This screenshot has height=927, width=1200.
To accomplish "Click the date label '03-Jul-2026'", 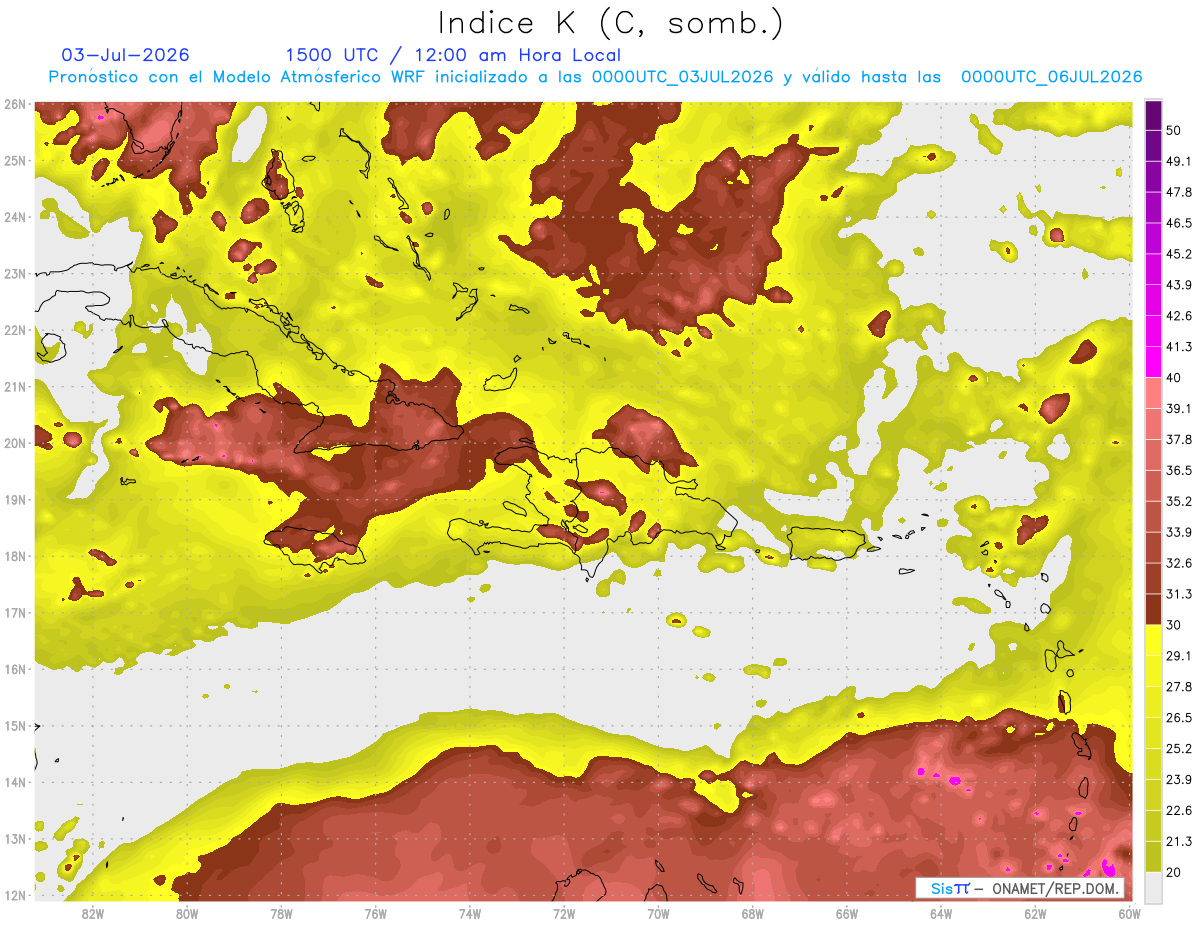I will click(x=125, y=55).
